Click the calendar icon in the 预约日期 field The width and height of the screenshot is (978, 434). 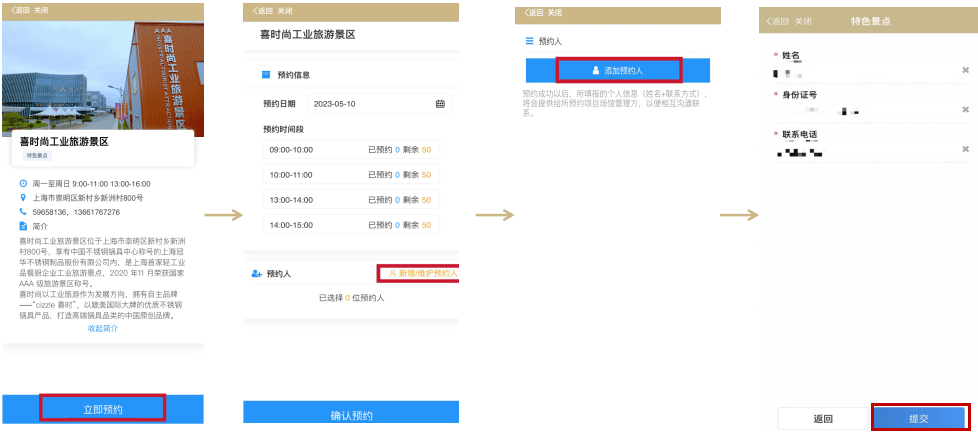[x=440, y=104]
